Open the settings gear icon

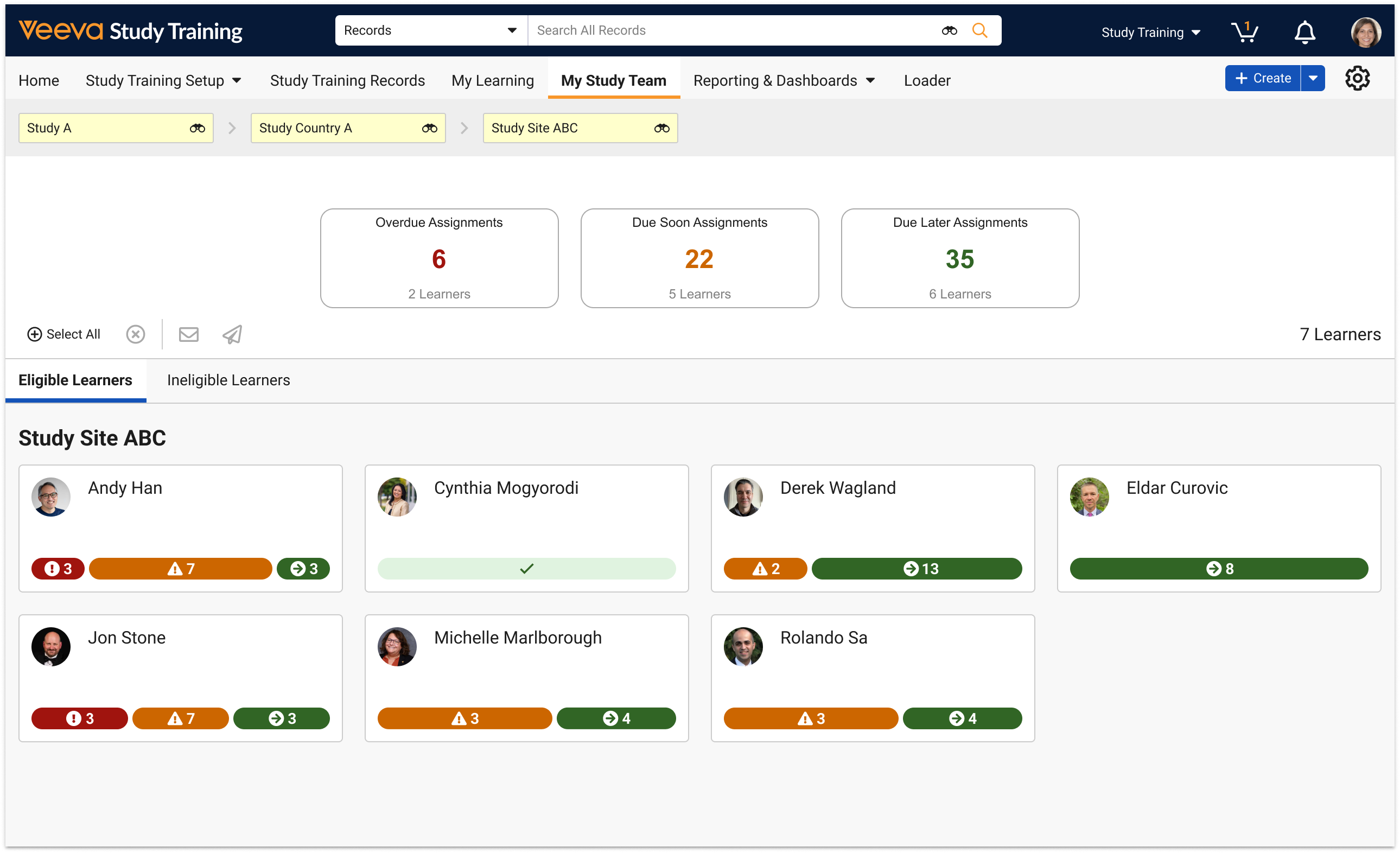pyautogui.click(x=1357, y=79)
